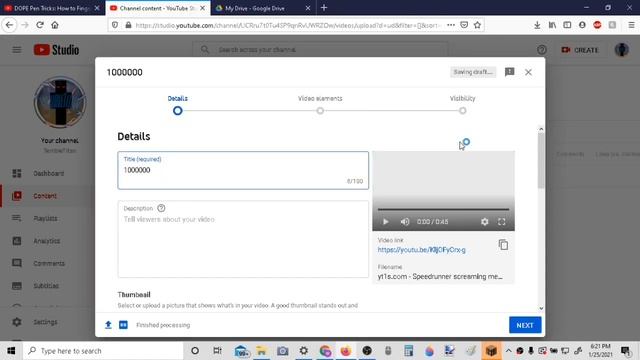This screenshot has width=640, height=360.
Task: Open Firefox downloads panel
Action: pos(537,25)
